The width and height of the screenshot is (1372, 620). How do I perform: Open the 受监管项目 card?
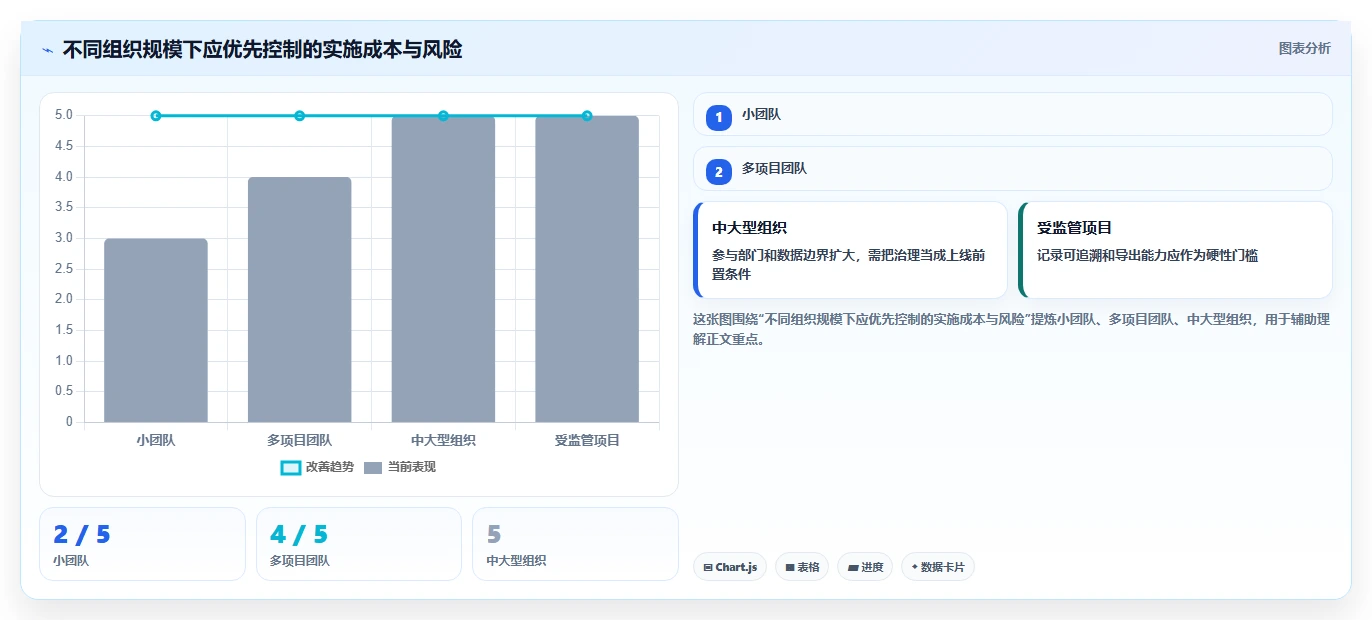(x=1175, y=250)
